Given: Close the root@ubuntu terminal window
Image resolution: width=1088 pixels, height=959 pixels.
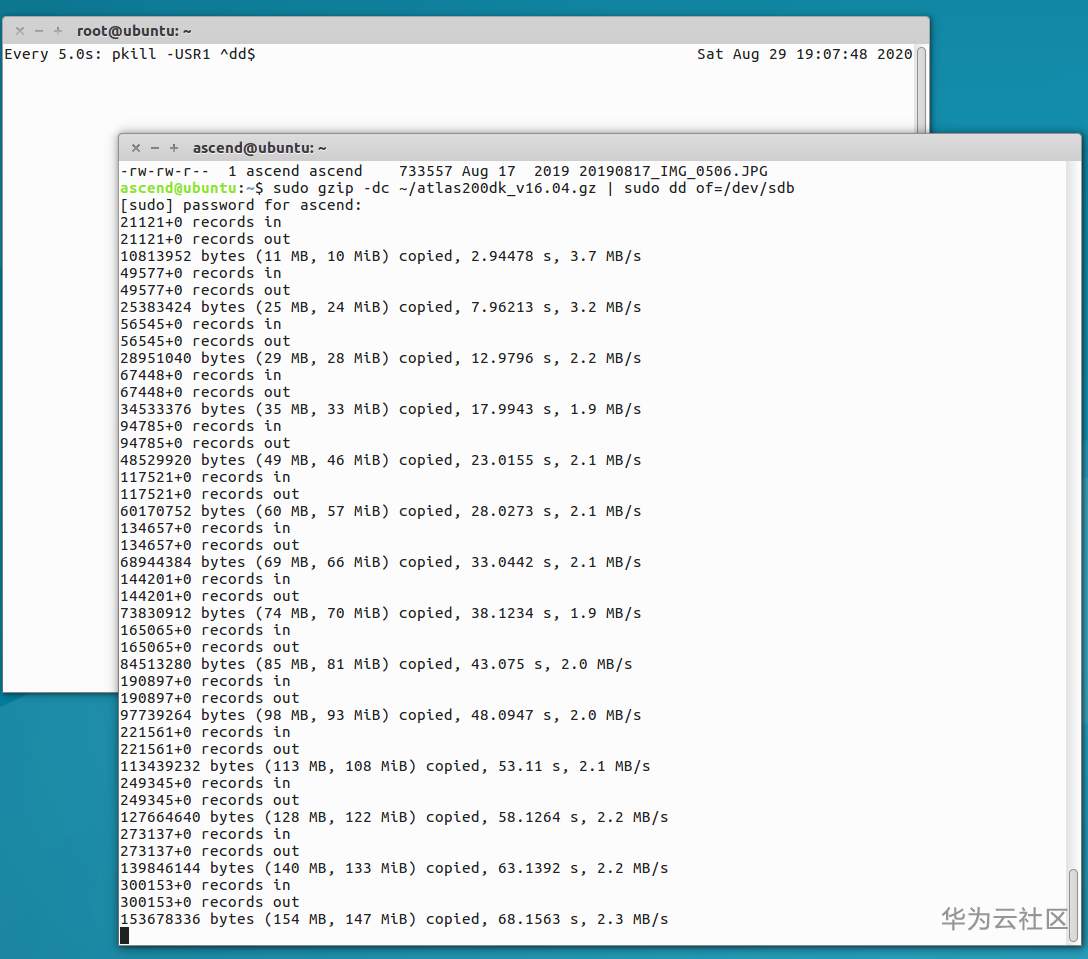Looking at the screenshot, I should coord(20,31).
